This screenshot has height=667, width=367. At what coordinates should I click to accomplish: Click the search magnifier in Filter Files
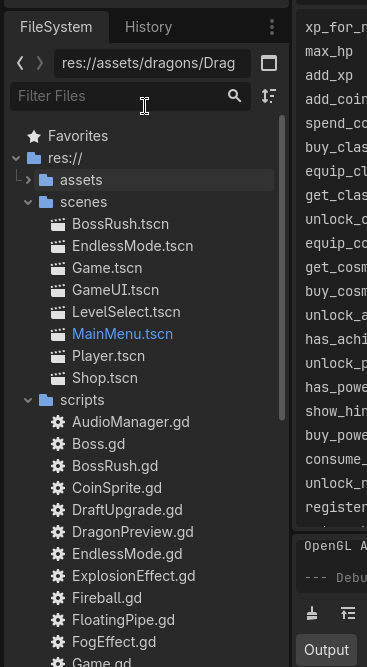click(x=234, y=96)
